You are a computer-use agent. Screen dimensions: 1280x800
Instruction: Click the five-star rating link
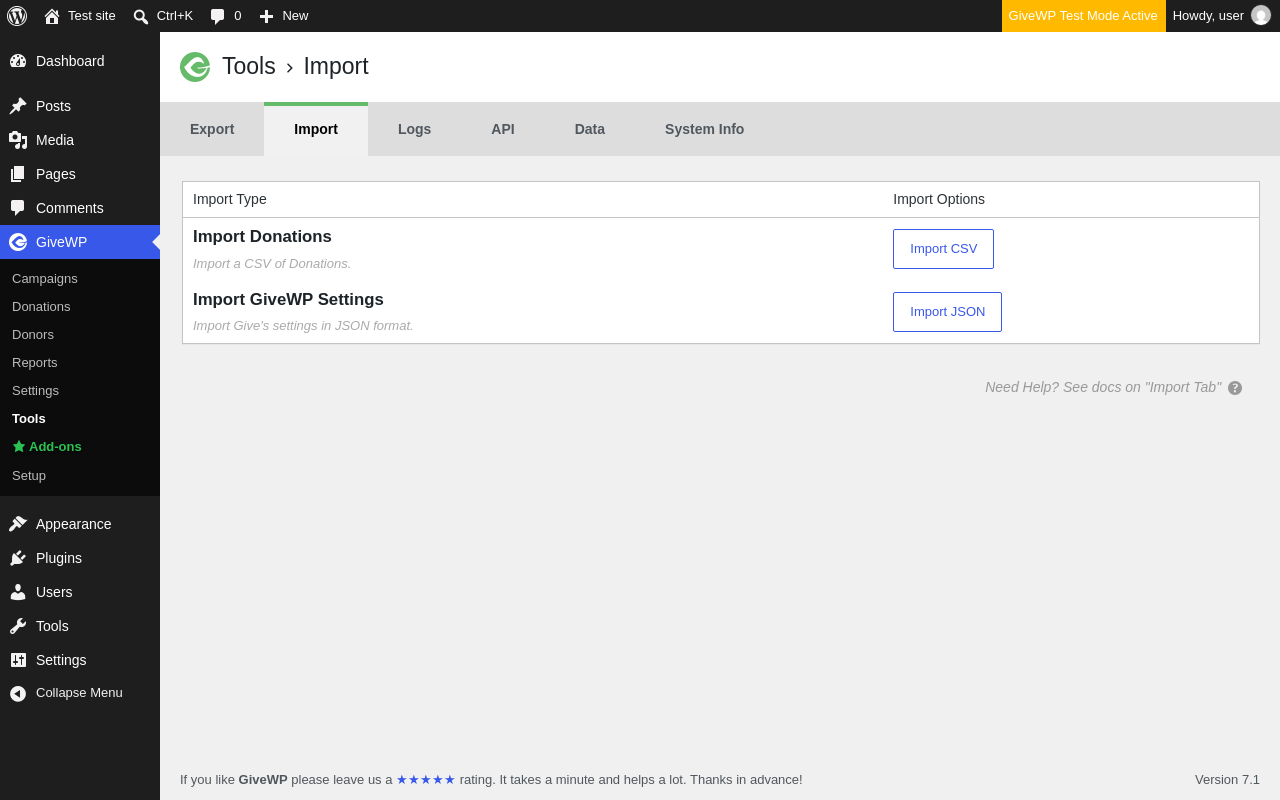[x=426, y=780]
